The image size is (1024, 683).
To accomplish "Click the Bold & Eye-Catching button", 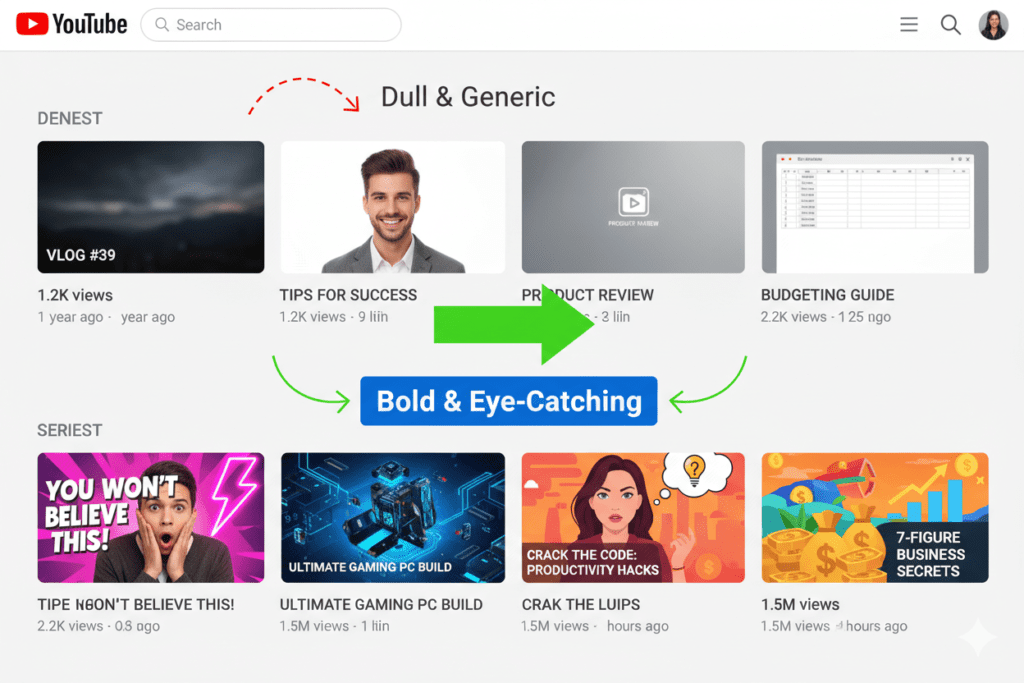I will click(508, 401).
